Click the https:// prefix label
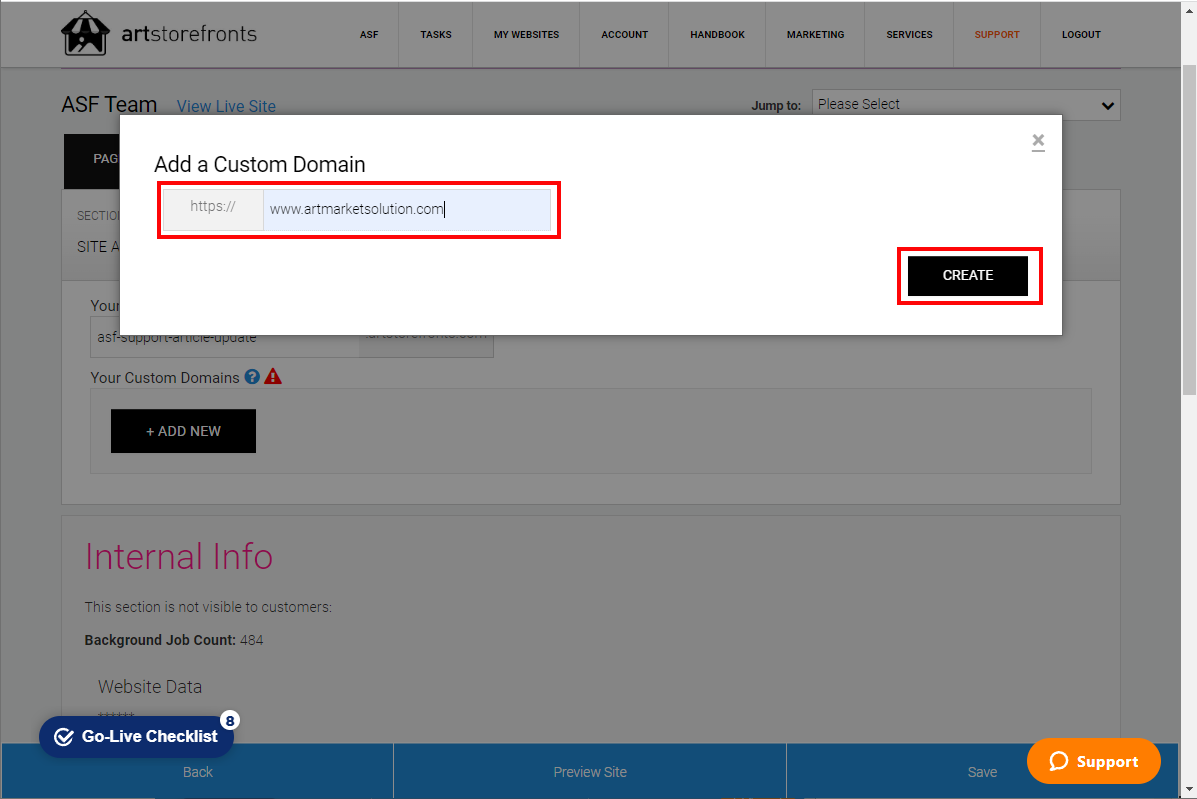The height and width of the screenshot is (799, 1197). (213, 207)
